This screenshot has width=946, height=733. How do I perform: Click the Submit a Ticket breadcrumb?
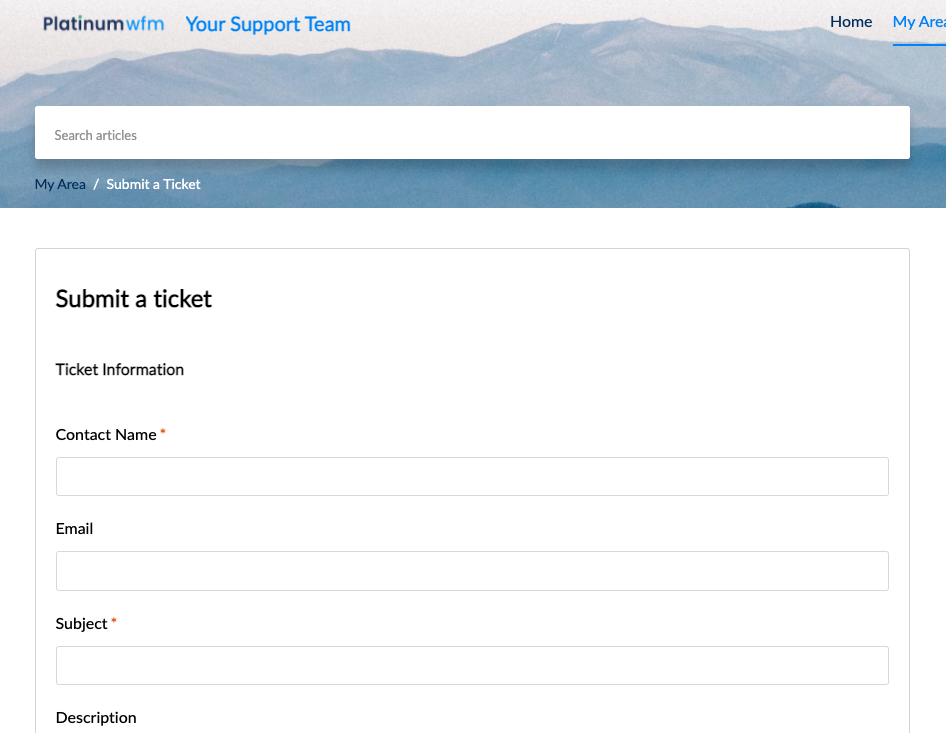pos(153,184)
